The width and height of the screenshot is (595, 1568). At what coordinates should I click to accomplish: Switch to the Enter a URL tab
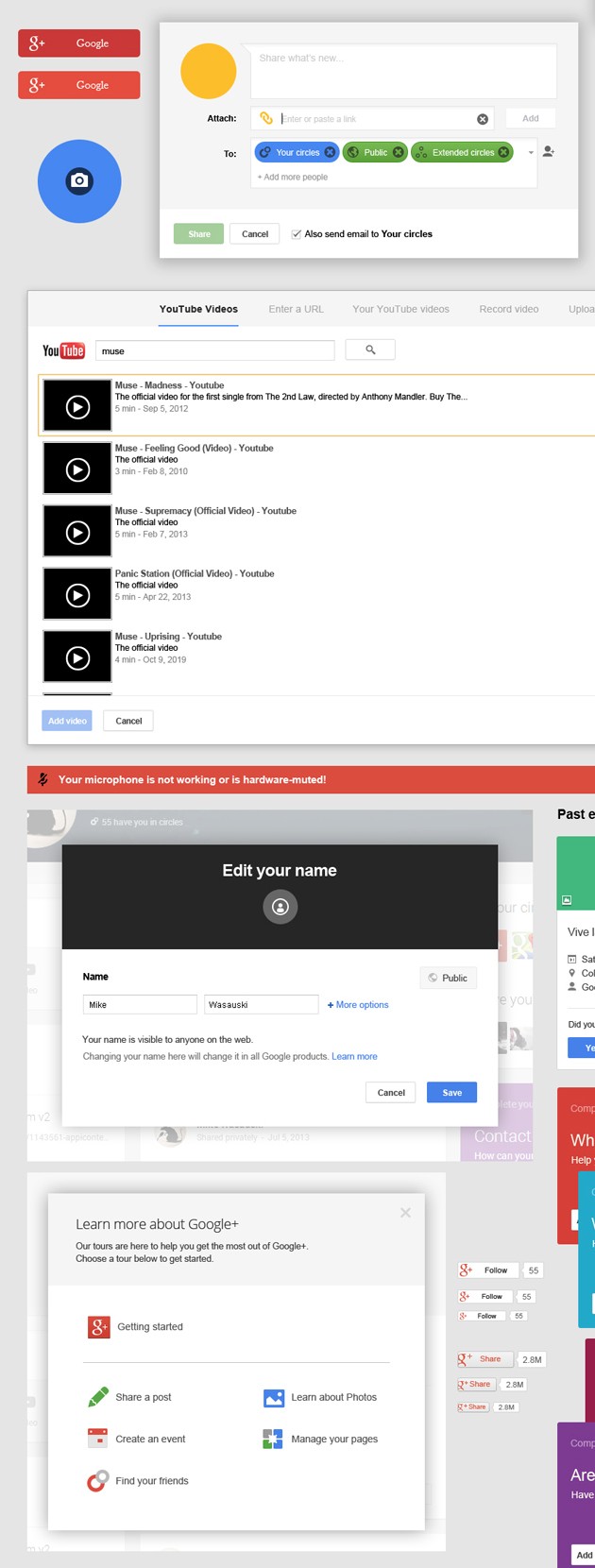coord(296,309)
